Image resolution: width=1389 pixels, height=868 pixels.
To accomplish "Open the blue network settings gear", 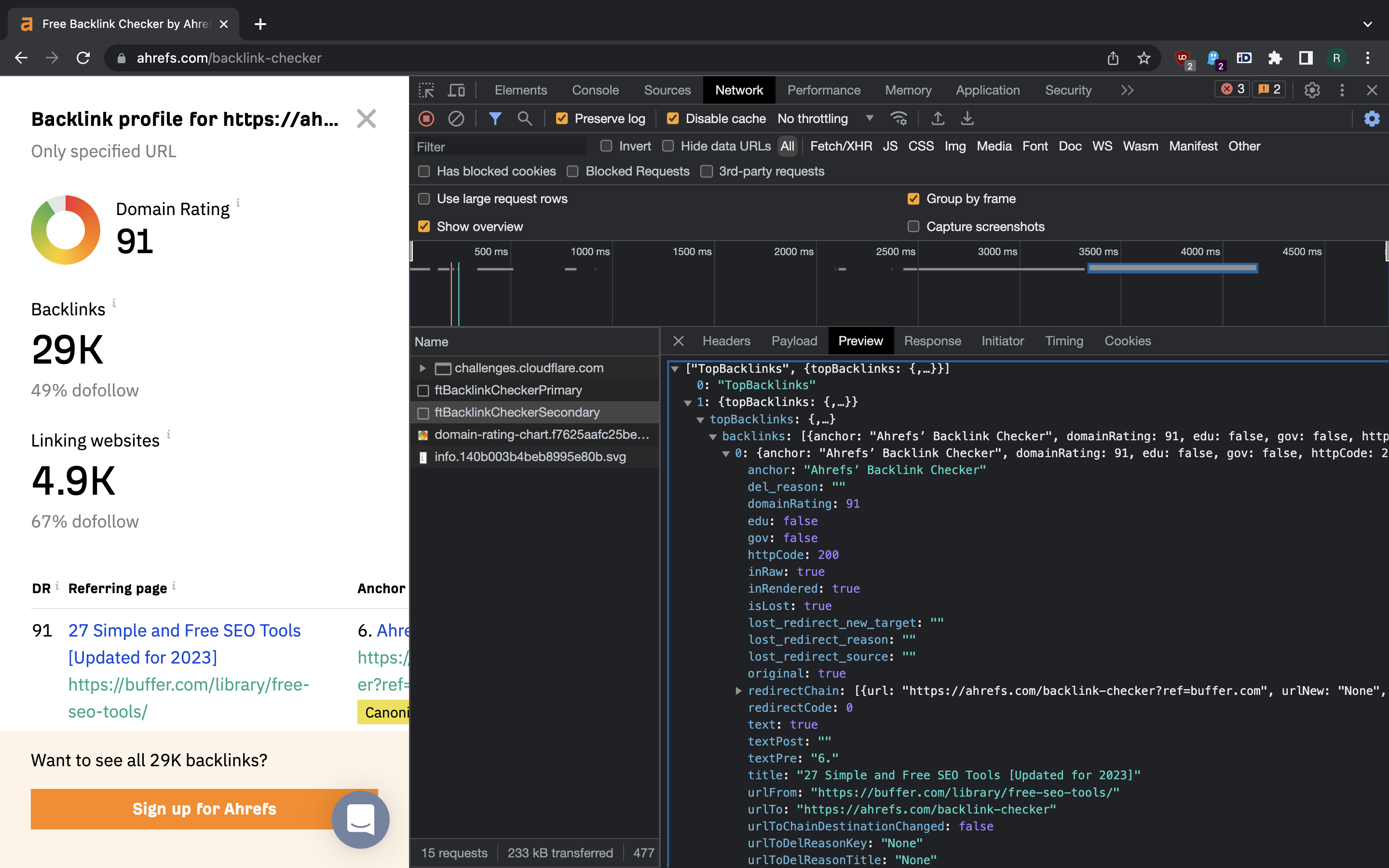I will [1372, 118].
